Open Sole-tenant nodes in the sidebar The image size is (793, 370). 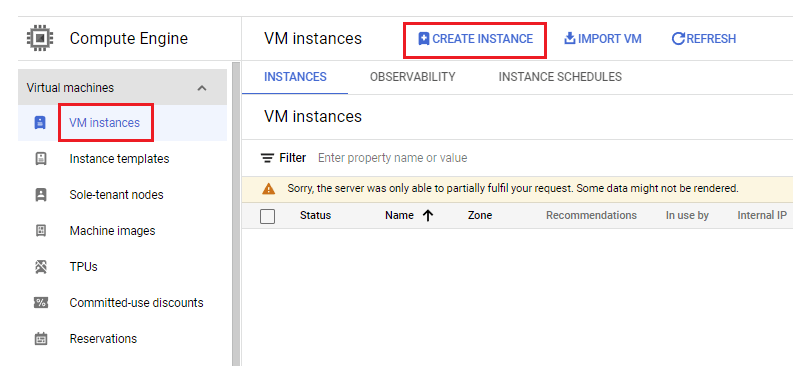point(116,195)
